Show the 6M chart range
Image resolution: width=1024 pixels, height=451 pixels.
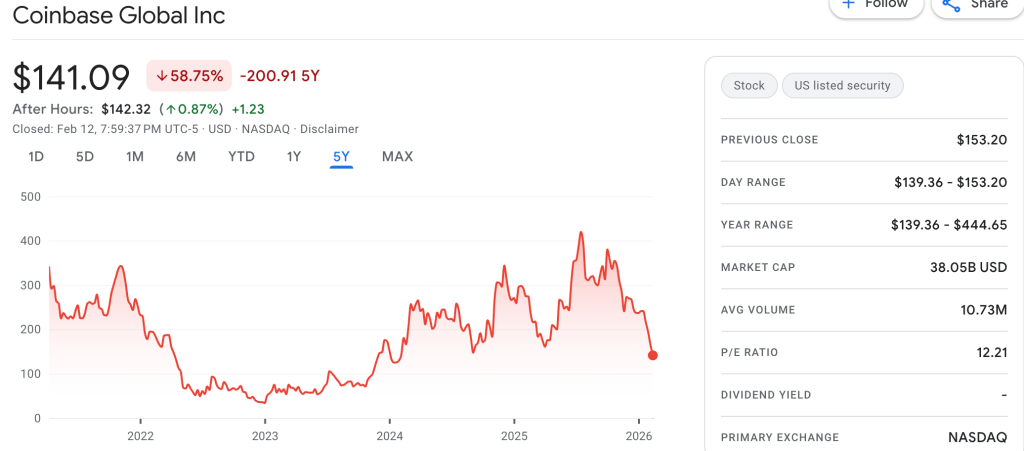[x=186, y=156]
